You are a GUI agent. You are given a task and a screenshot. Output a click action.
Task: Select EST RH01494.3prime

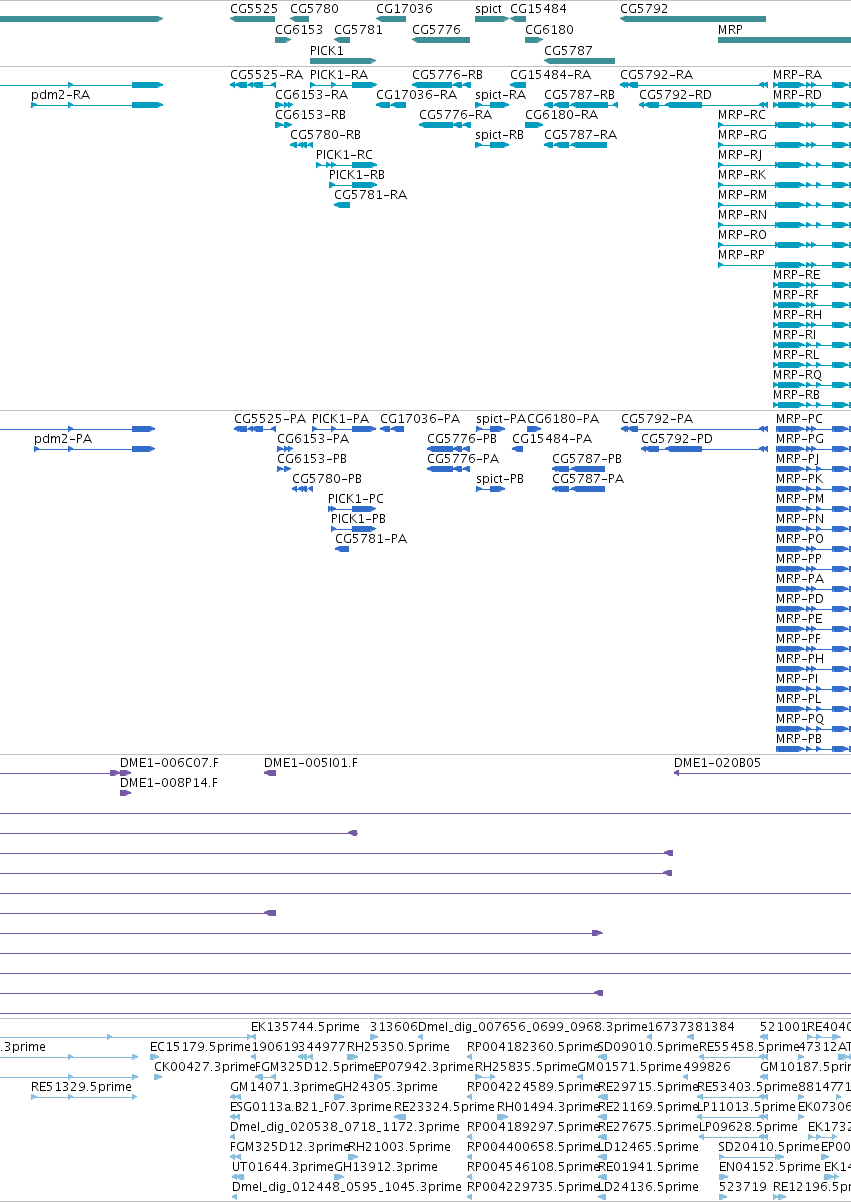point(548,1107)
